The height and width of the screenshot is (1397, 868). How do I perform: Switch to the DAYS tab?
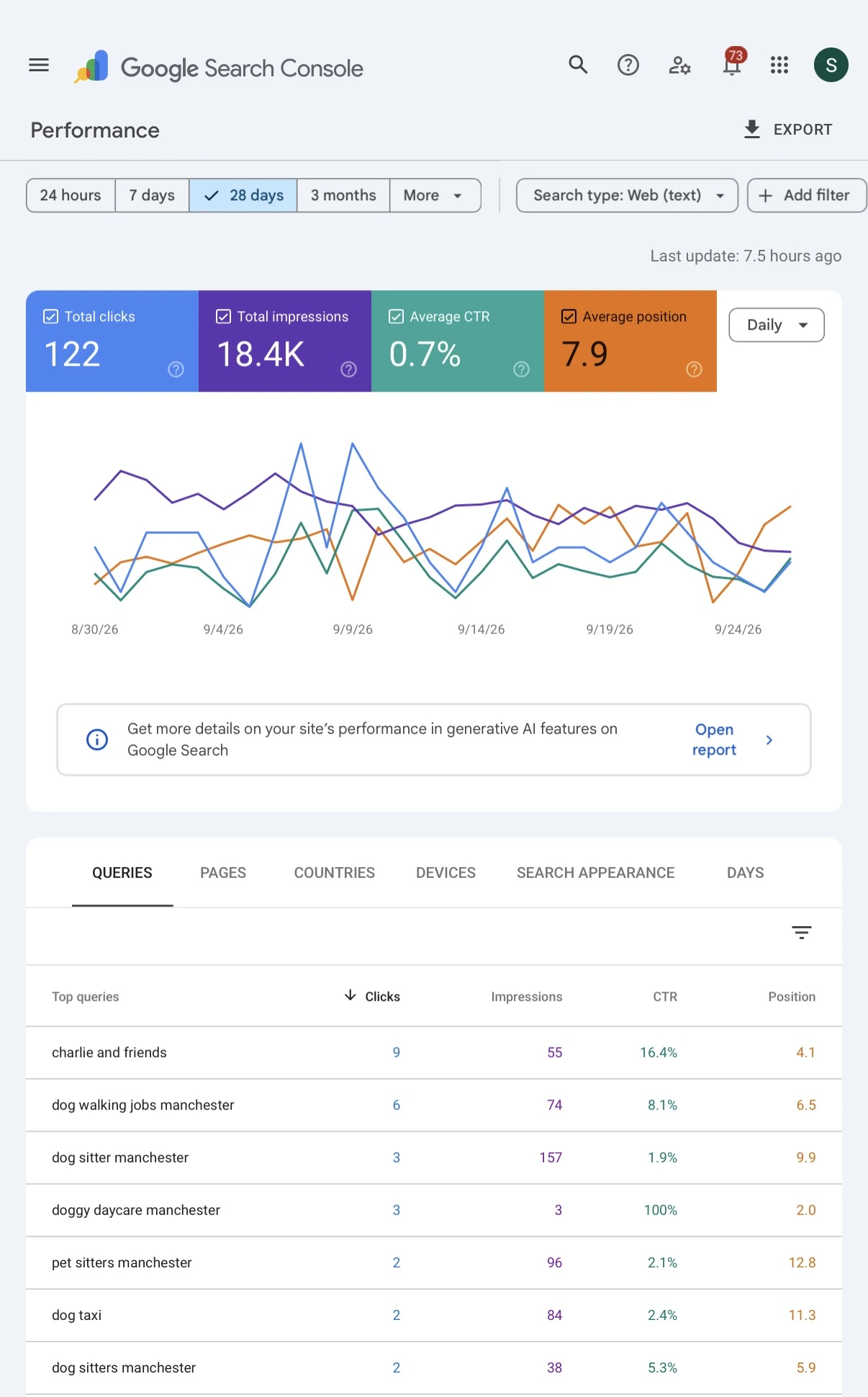746,873
